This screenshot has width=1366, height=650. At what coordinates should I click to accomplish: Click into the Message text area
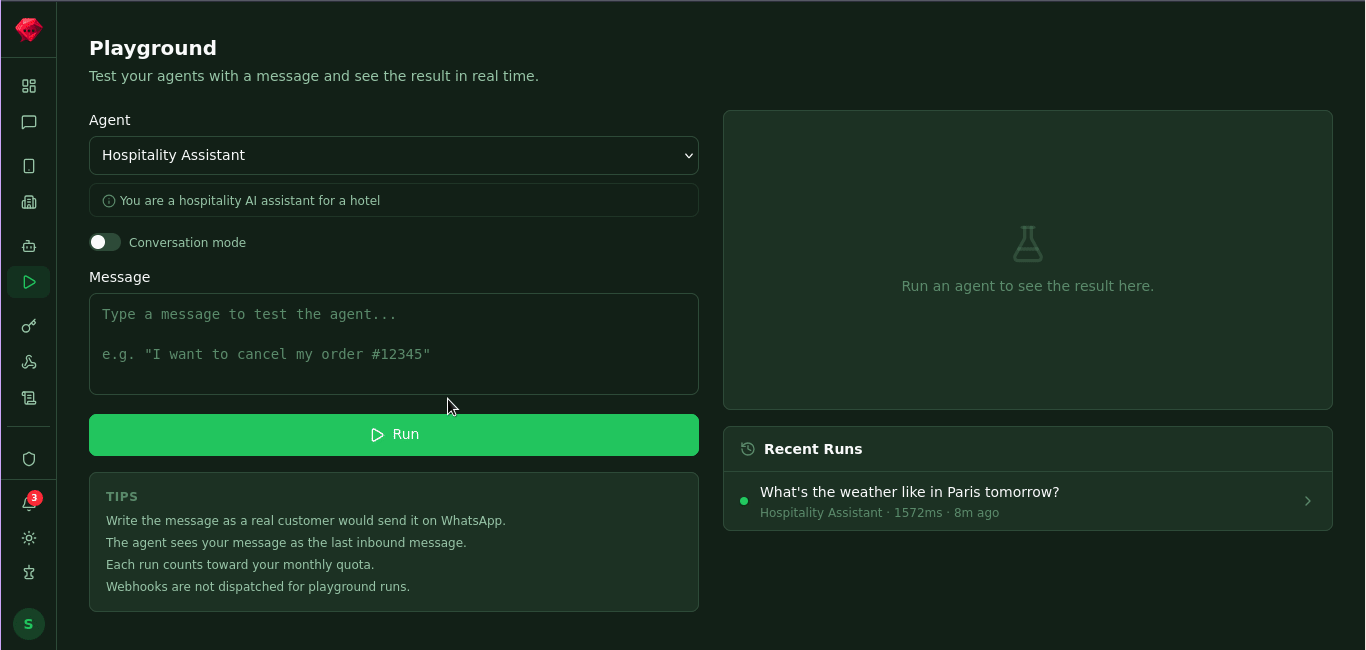(x=394, y=344)
